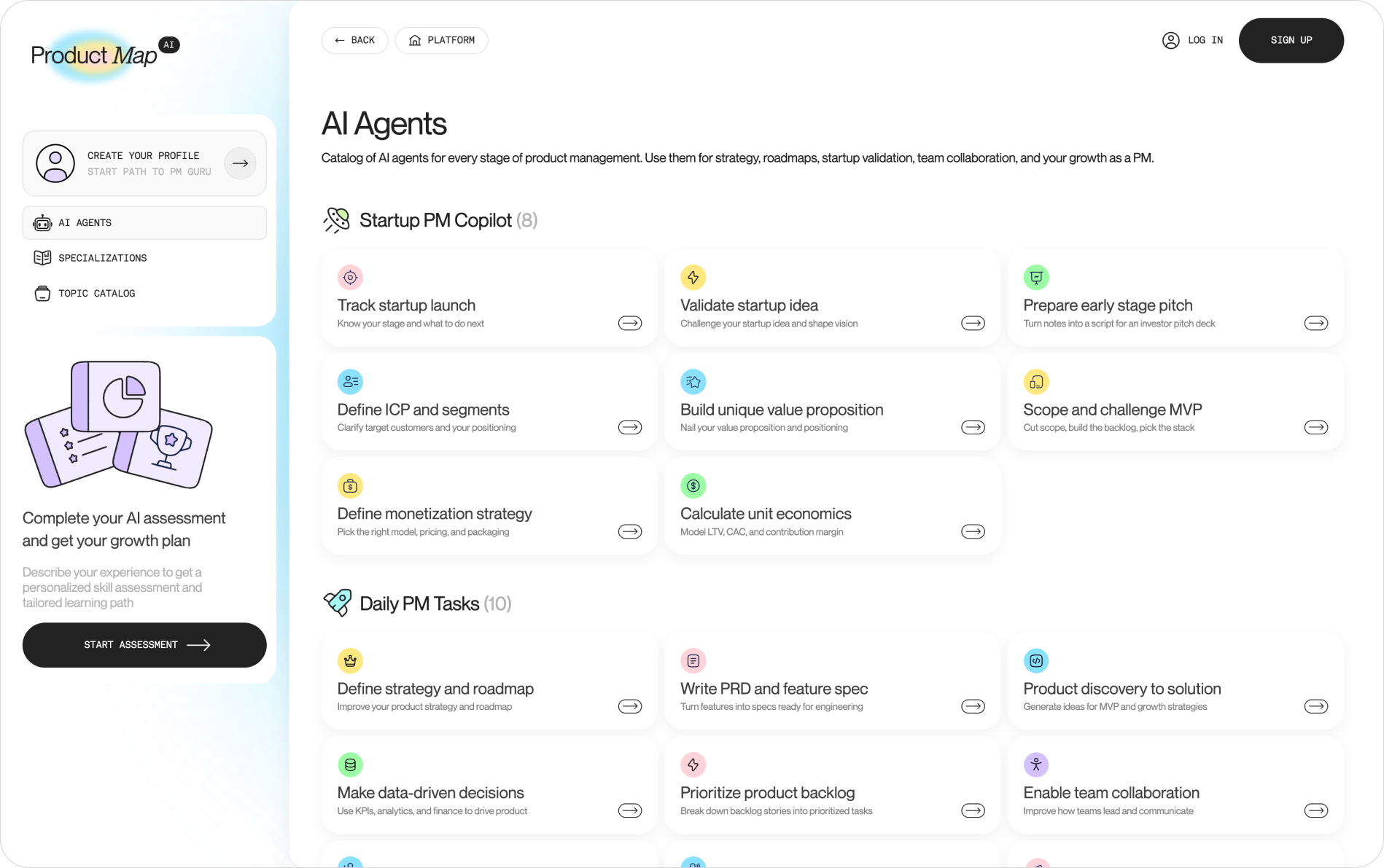Click the arrow on Create Your Profile card

coord(241,163)
